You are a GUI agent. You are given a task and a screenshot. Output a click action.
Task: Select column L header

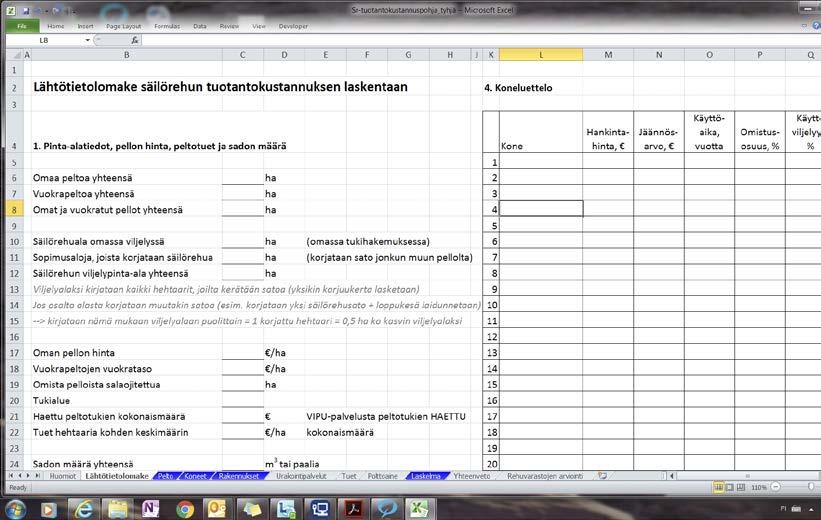coord(541,54)
